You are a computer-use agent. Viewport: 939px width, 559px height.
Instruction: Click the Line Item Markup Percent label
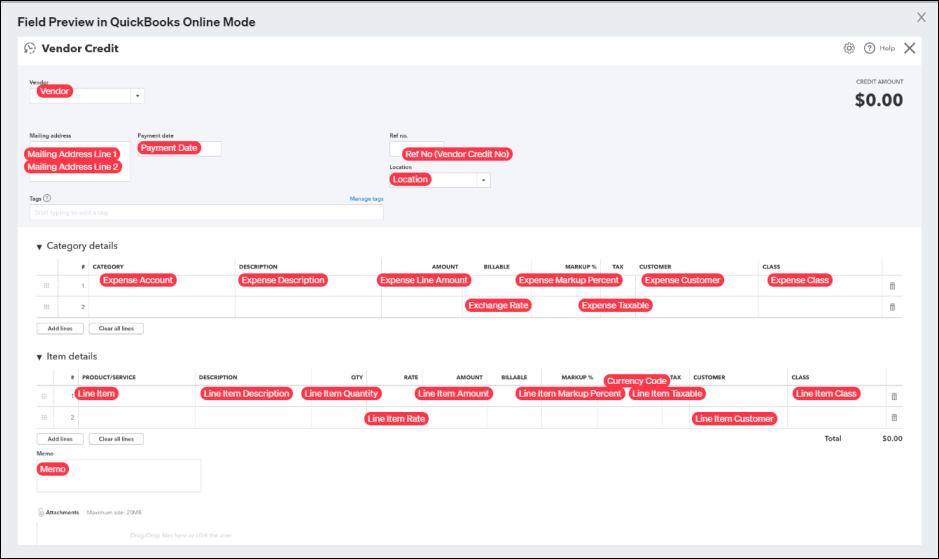pos(570,393)
